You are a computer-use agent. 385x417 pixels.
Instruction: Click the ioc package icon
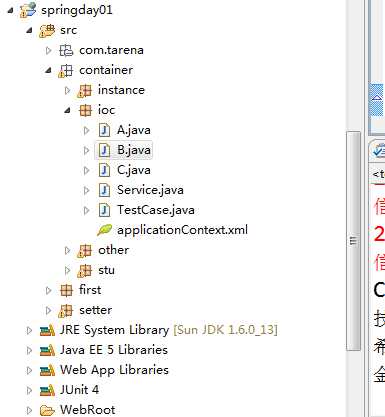coord(85,110)
